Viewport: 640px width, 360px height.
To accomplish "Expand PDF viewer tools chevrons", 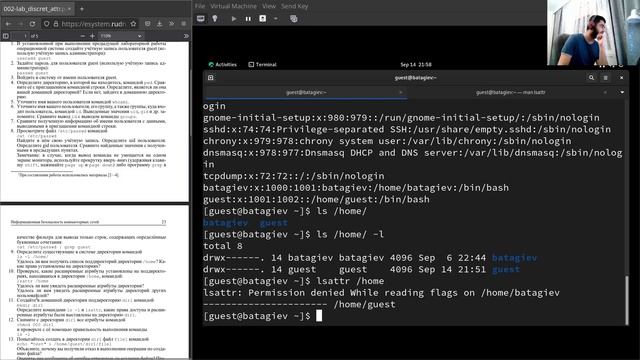I will [x=186, y=36].
